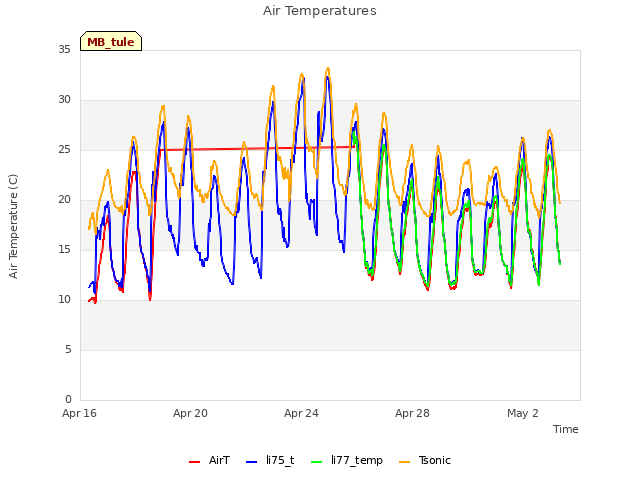Click the 15 y-axis label
The width and height of the screenshot is (640, 480).
(64, 249)
